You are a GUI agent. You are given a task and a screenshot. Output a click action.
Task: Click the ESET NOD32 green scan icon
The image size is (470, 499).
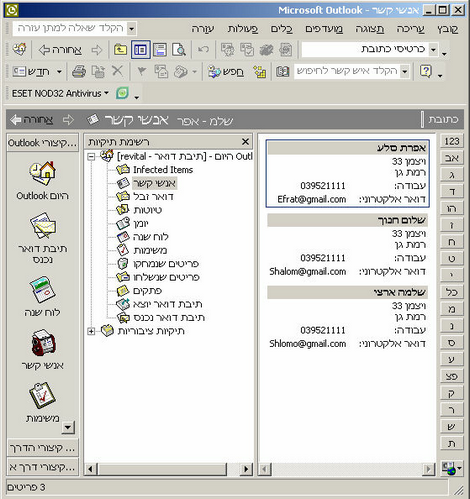[122, 93]
